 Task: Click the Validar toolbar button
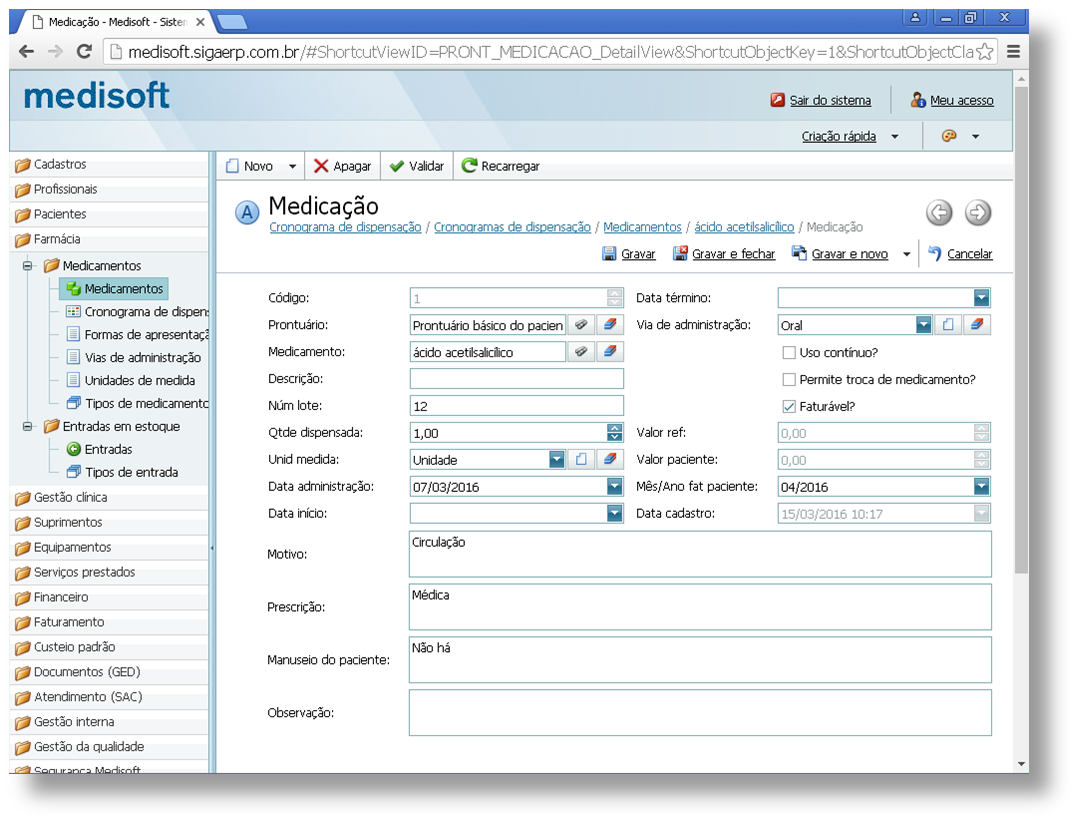click(x=417, y=166)
